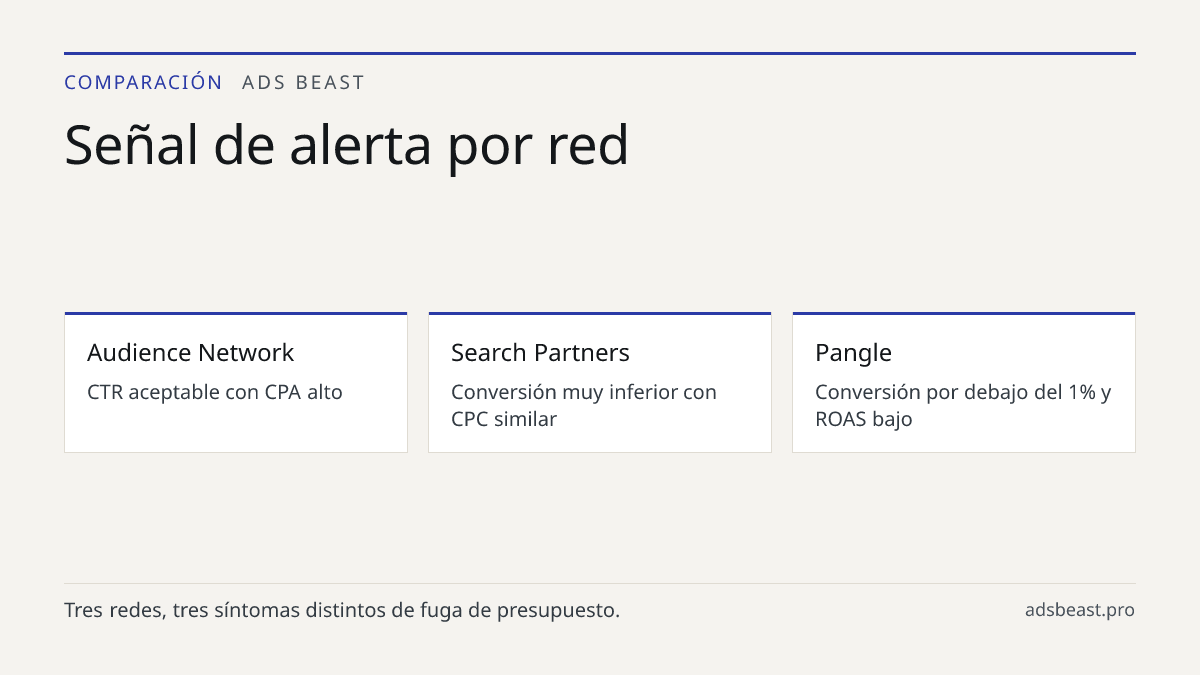Select 'Conversión muy inferior con CPC similar'

[x=584, y=405]
